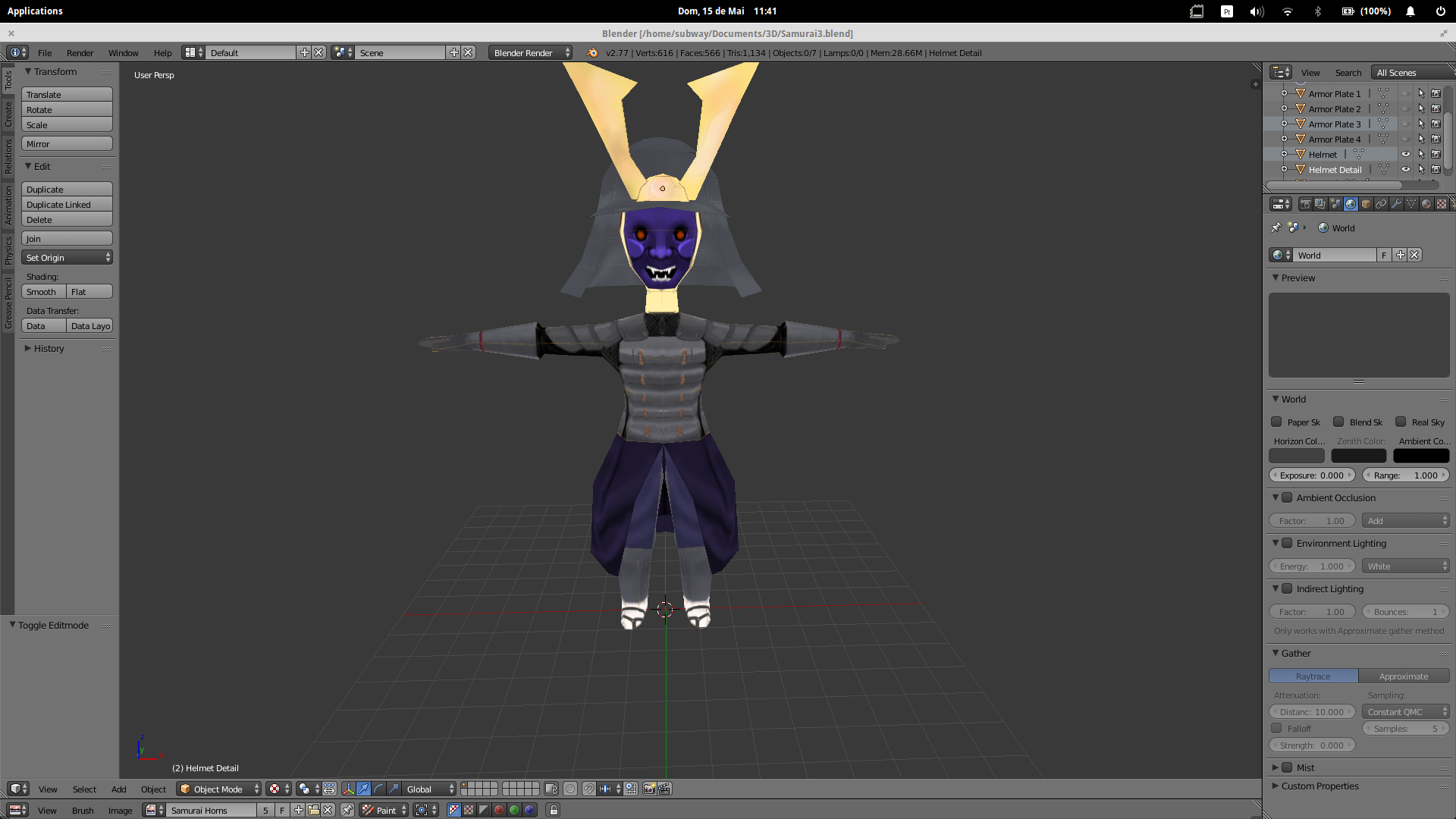Click the Horizon Color swatch
Image resolution: width=1456 pixels, height=819 pixels.
pyautogui.click(x=1297, y=456)
